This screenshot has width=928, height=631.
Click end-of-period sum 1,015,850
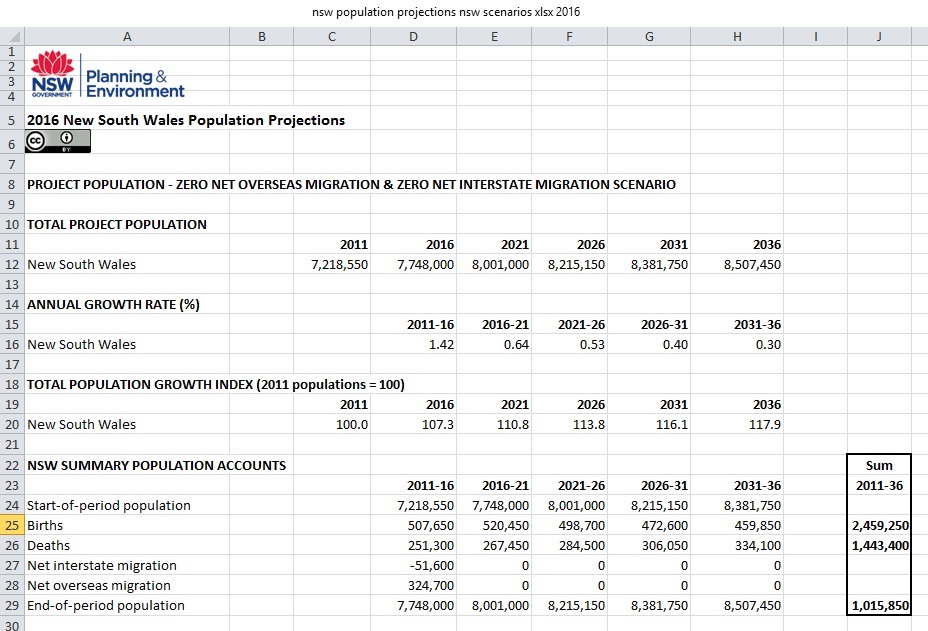click(x=880, y=606)
